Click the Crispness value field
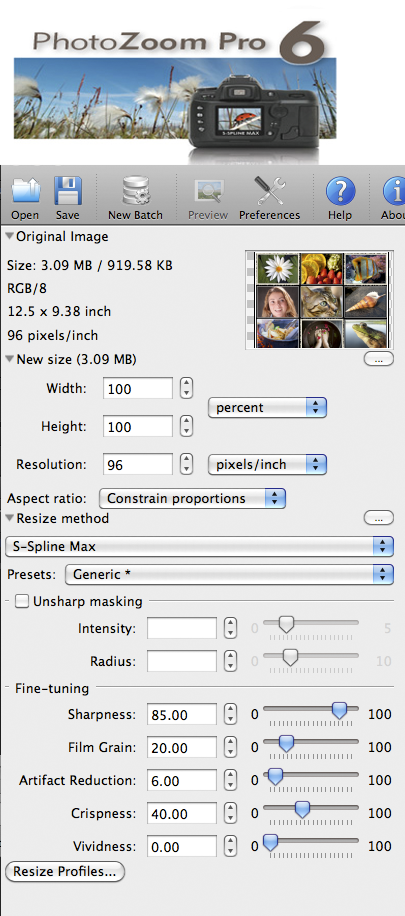 pyautogui.click(x=182, y=813)
